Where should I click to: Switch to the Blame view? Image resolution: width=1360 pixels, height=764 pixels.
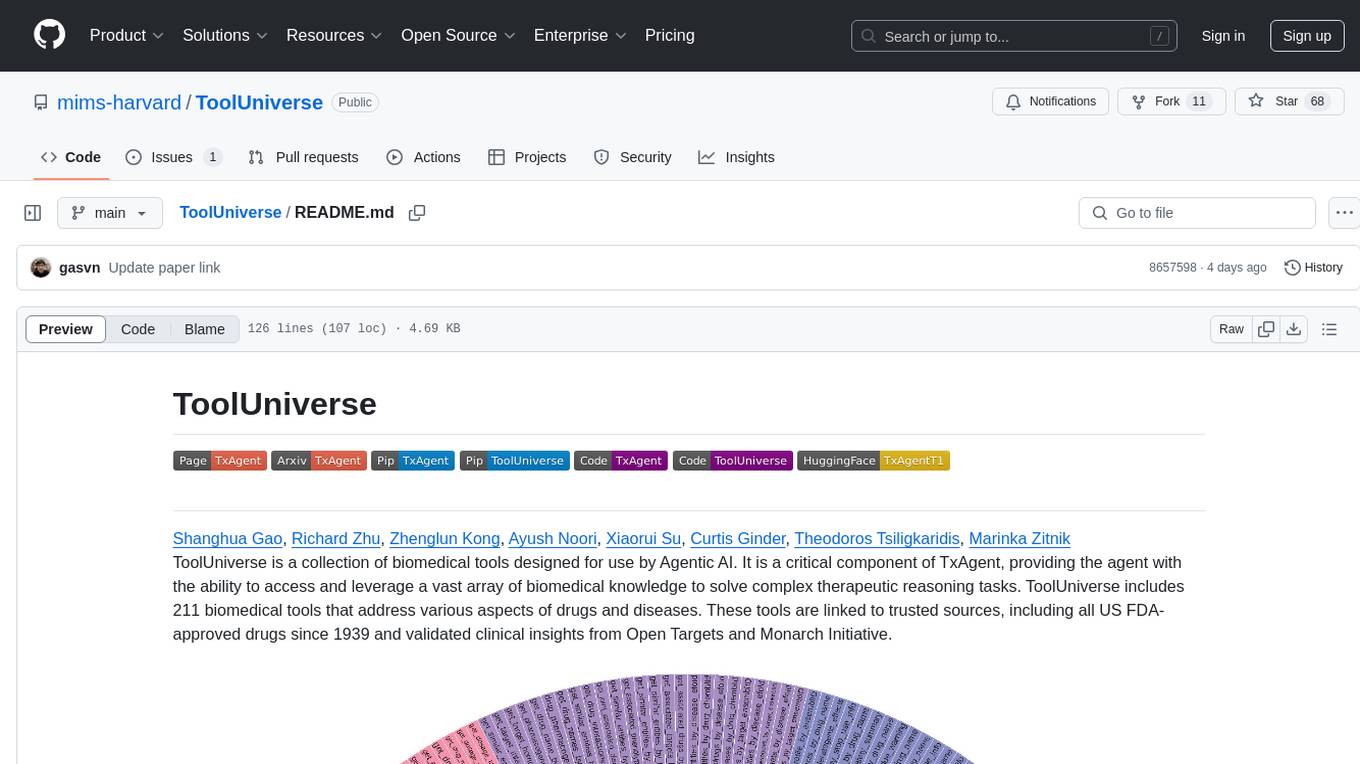pyautogui.click(x=205, y=329)
